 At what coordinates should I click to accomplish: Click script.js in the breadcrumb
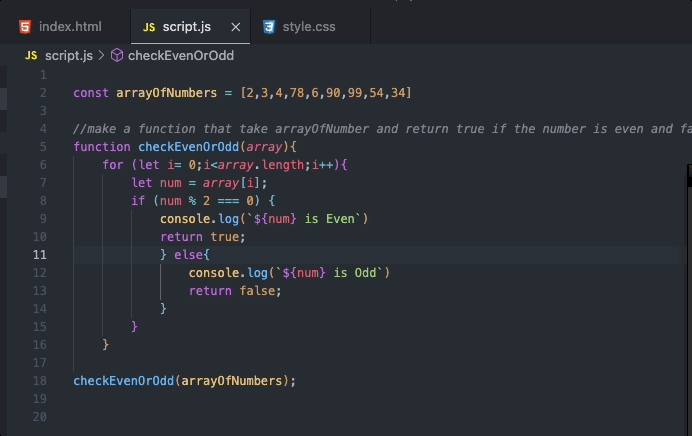[69, 56]
